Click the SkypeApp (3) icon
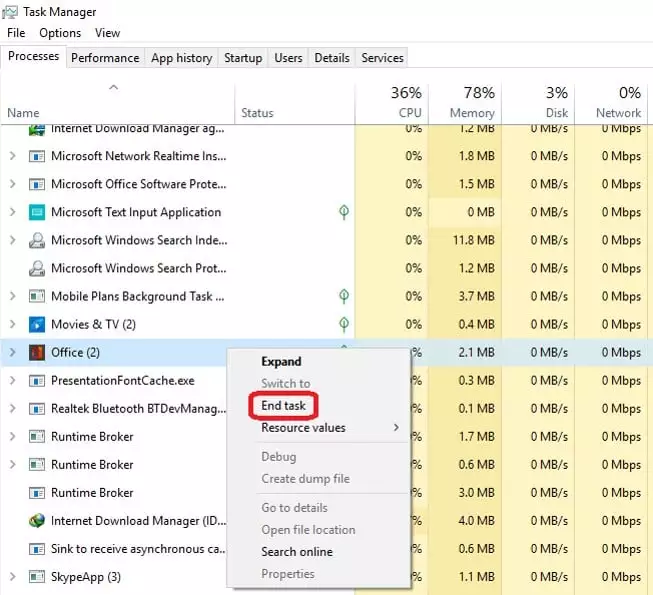This screenshot has height=595, width=653. [37, 577]
